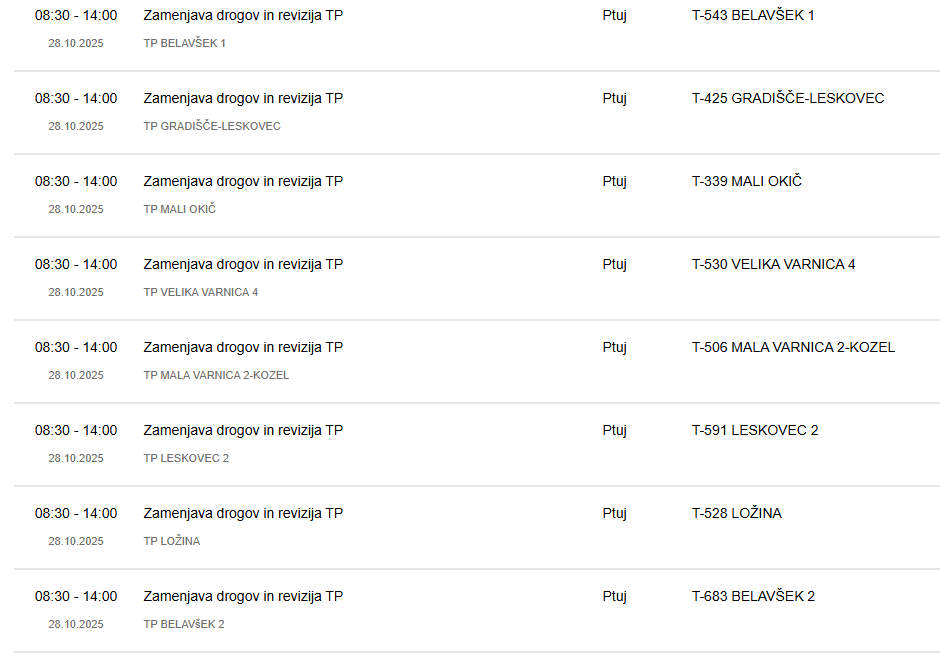Click the small TP LESKOVEC 2 subtitle
The height and width of the screenshot is (664, 940).
tap(186, 458)
